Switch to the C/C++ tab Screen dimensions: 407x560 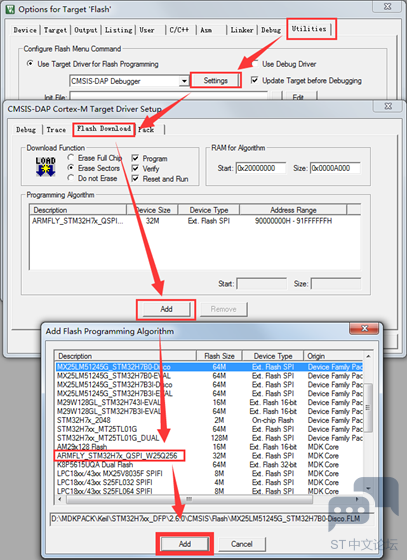[x=179, y=30]
